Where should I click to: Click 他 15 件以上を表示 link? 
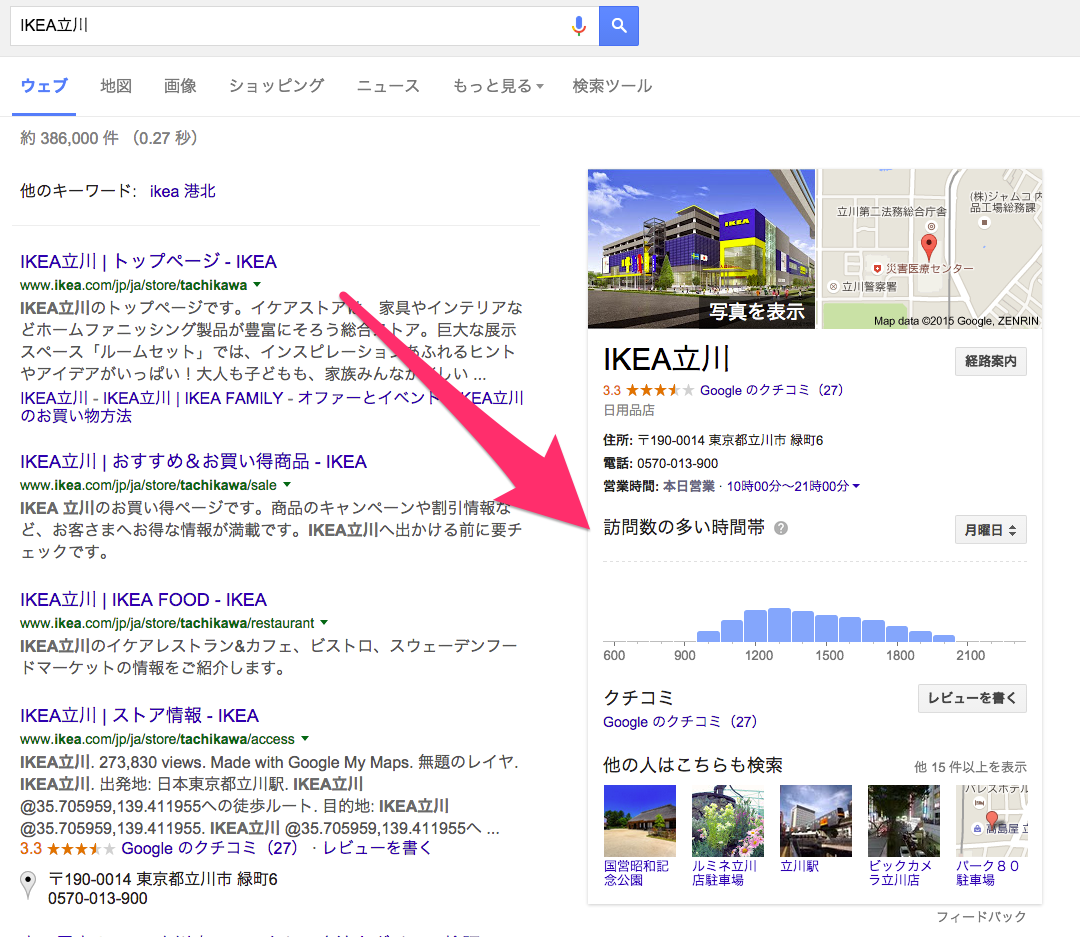pyautogui.click(x=970, y=767)
